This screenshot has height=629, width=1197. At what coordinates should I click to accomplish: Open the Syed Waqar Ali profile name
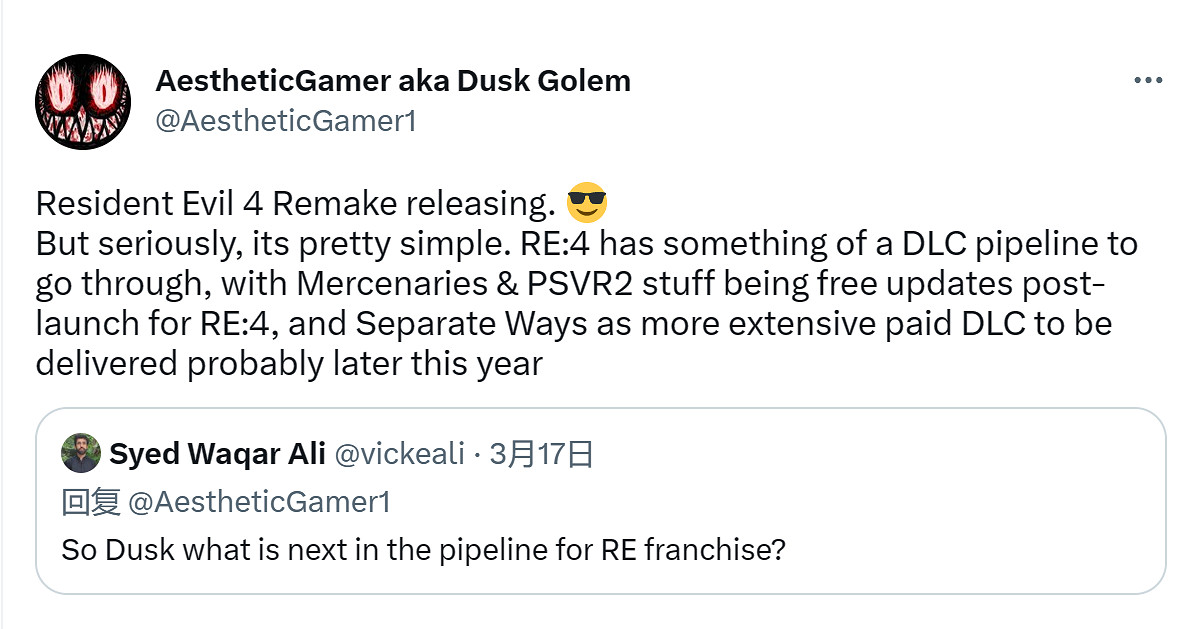click(217, 454)
